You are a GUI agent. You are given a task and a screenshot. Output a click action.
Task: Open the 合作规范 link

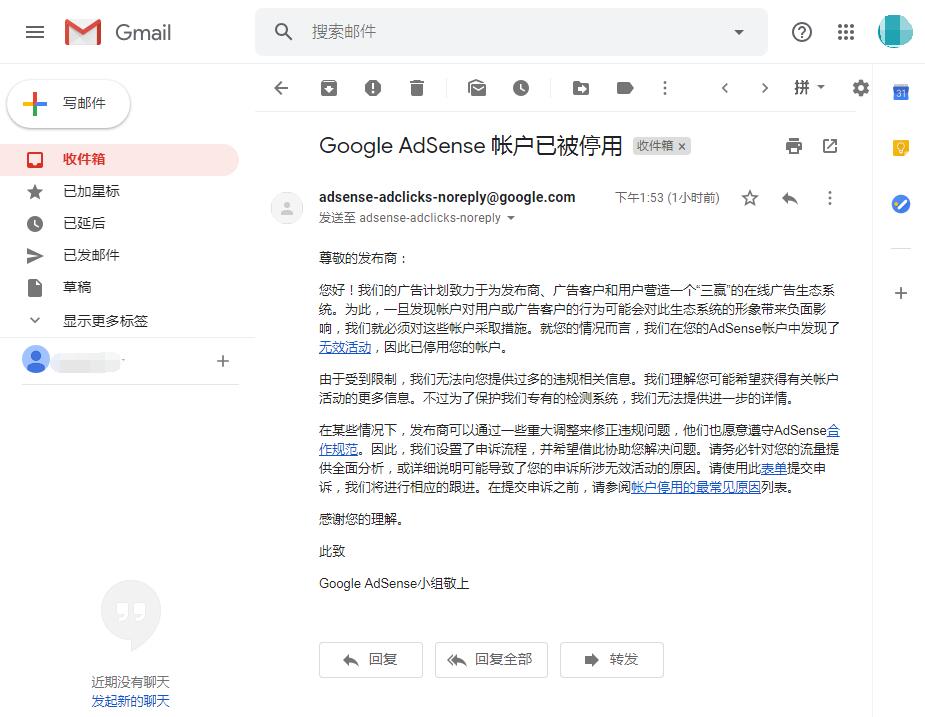tap(338, 449)
